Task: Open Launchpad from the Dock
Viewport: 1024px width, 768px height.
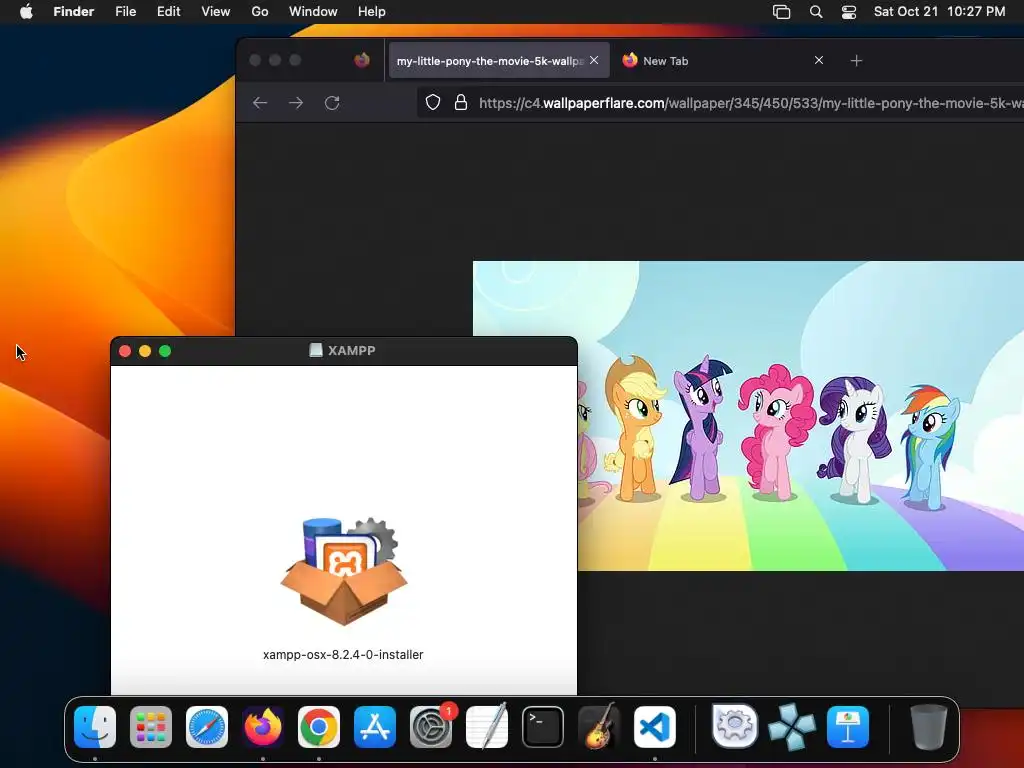Action: 151,727
